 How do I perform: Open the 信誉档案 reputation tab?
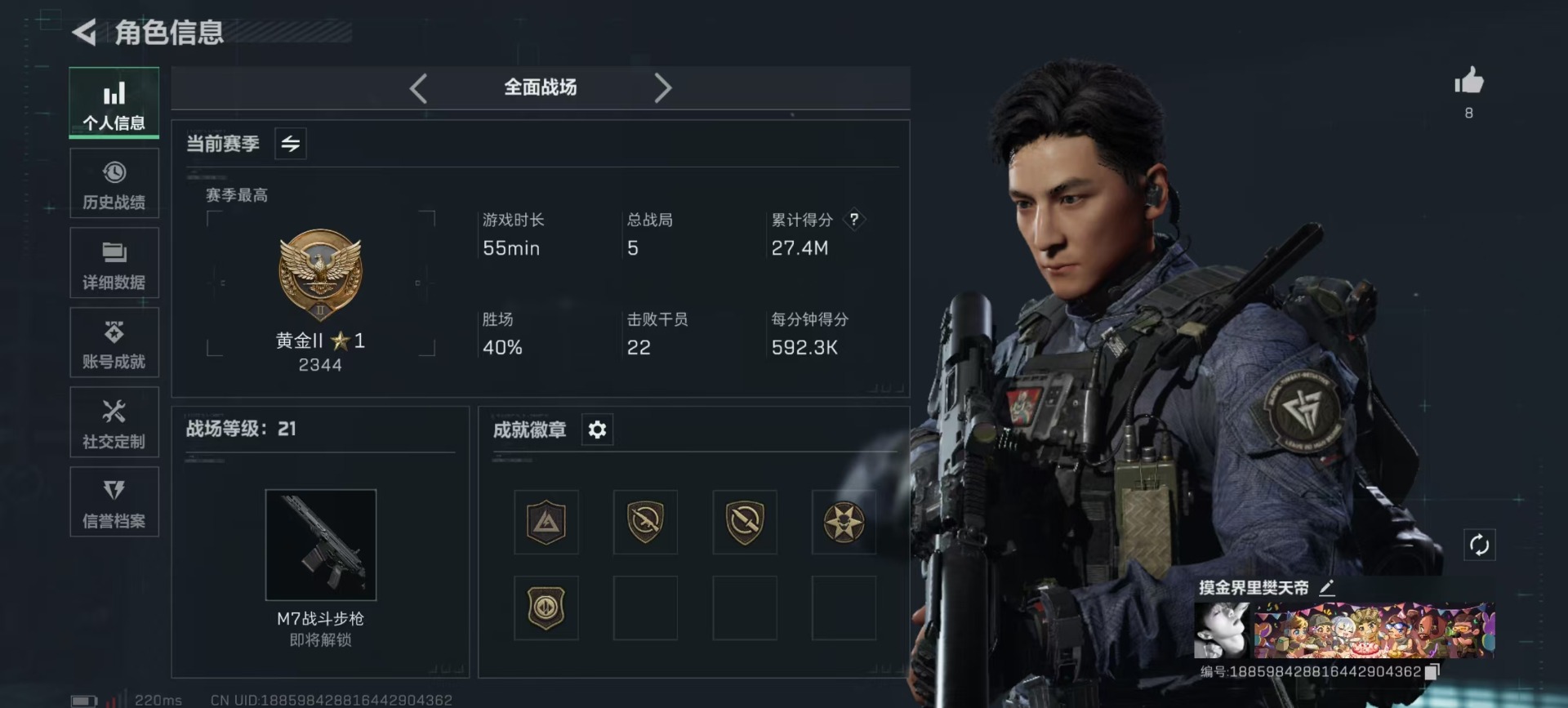point(114,502)
